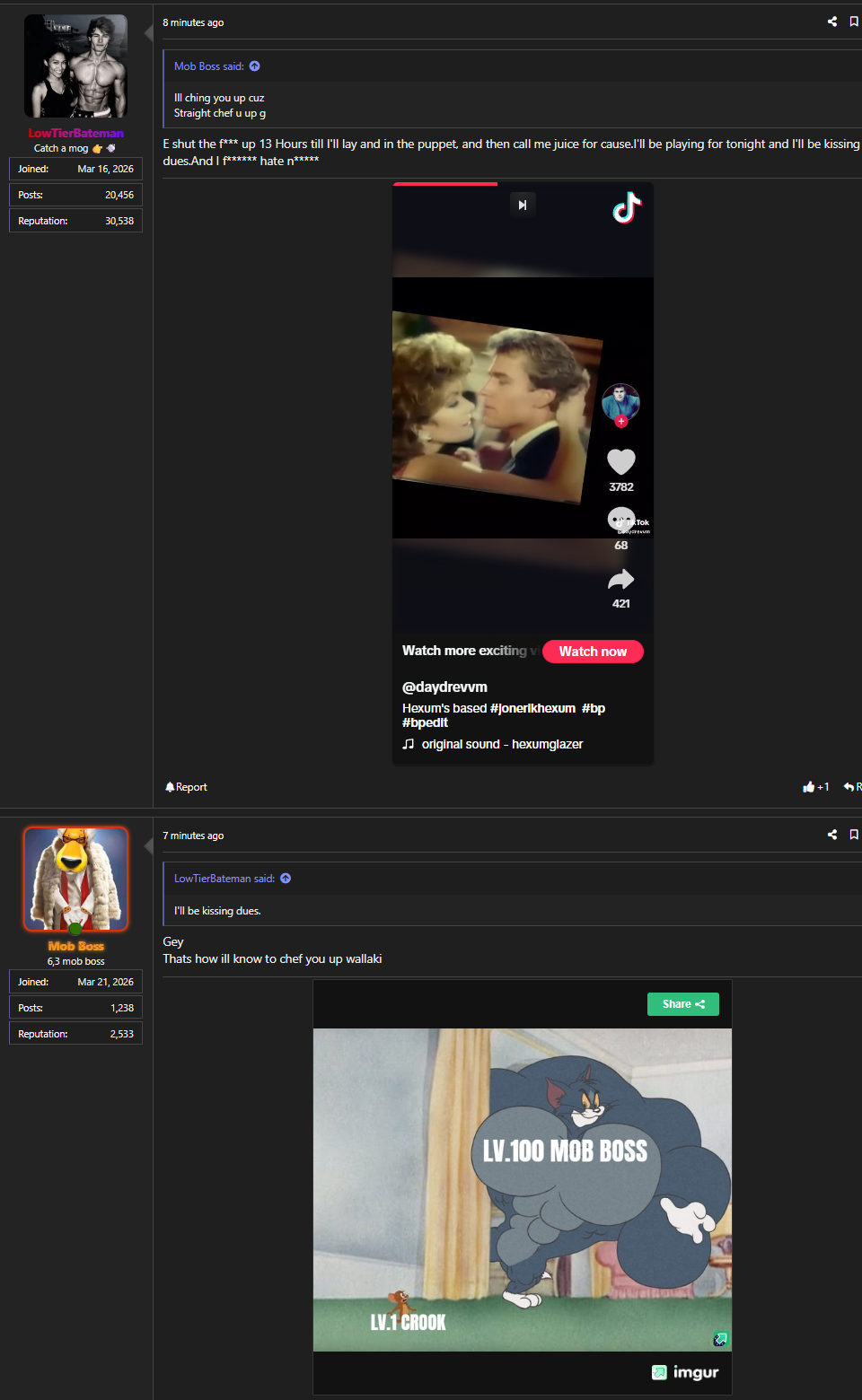862x1400 pixels.
Task: Give +1 like to first post
Action: tap(815, 787)
